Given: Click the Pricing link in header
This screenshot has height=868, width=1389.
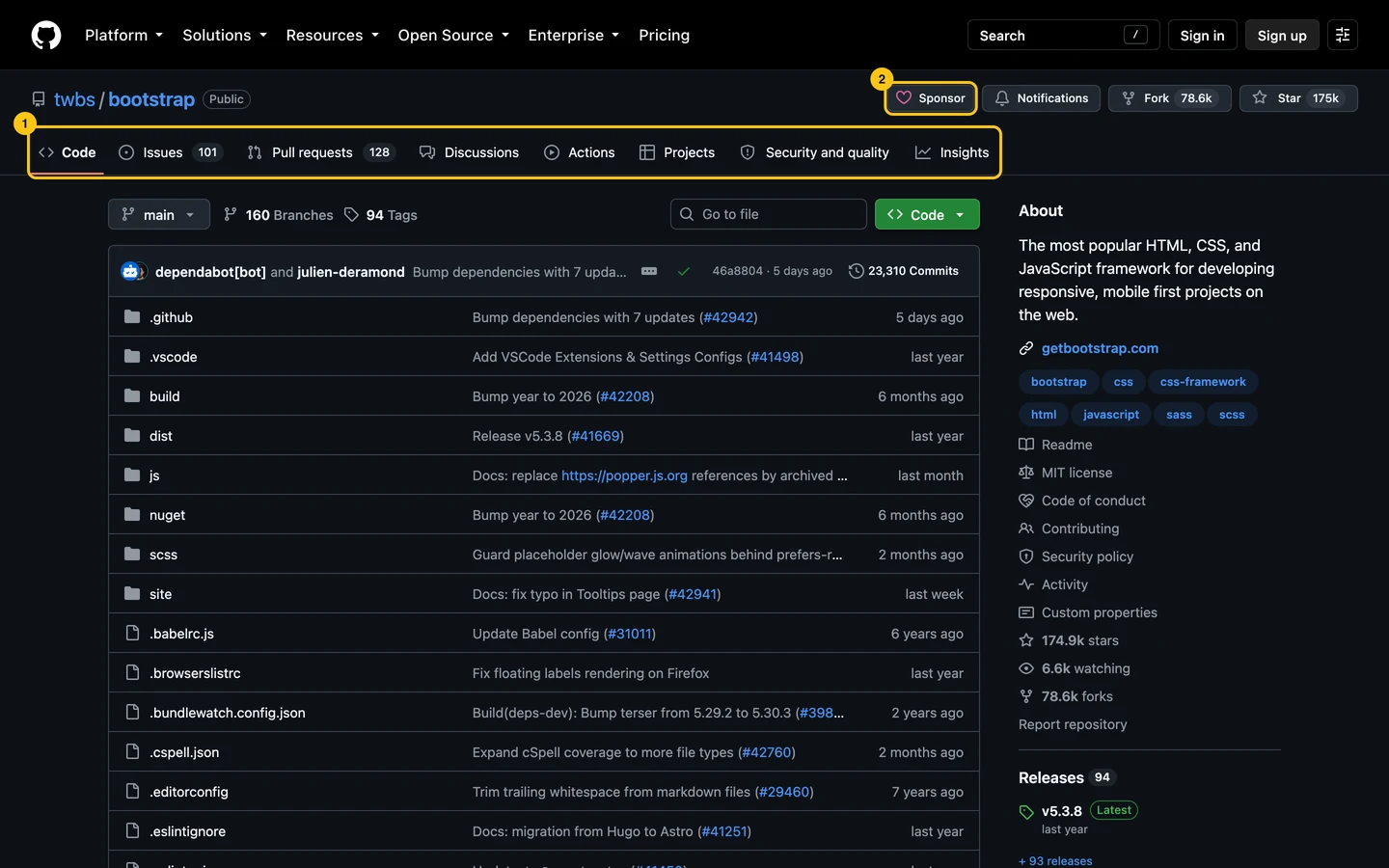Looking at the screenshot, I should click(x=664, y=35).
